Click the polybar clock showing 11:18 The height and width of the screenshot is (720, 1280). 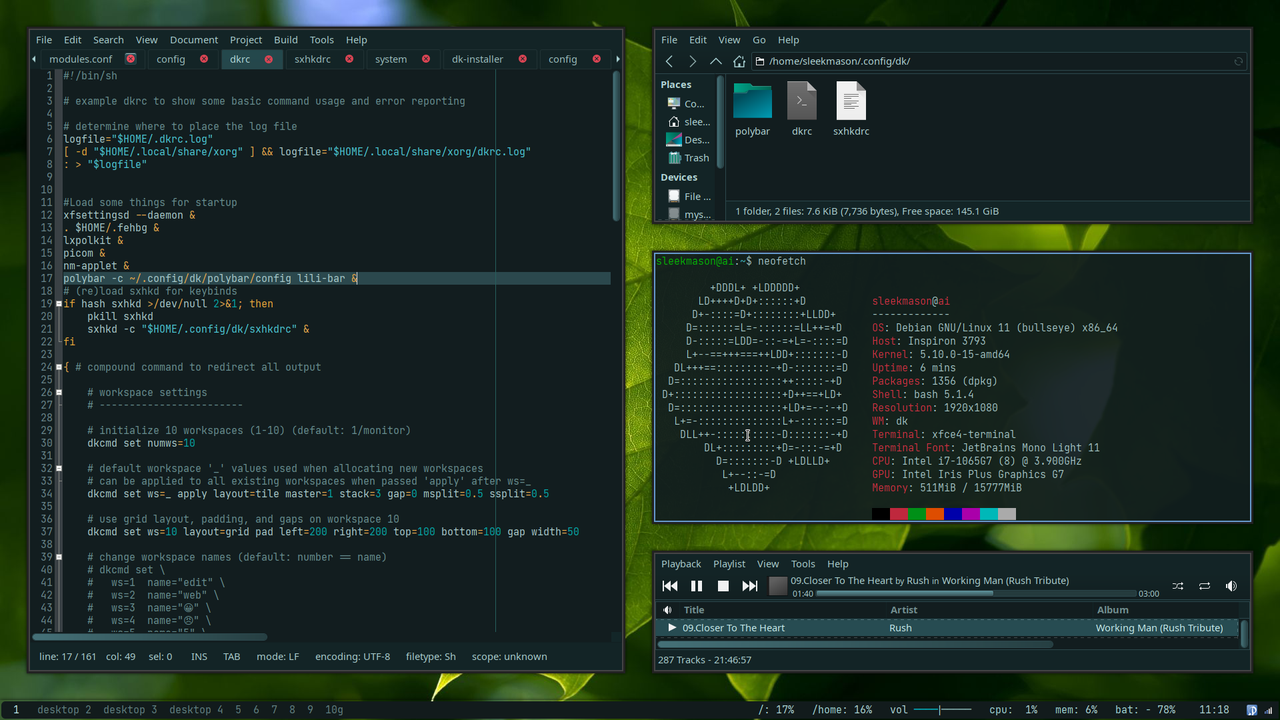tap(1213, 710)
